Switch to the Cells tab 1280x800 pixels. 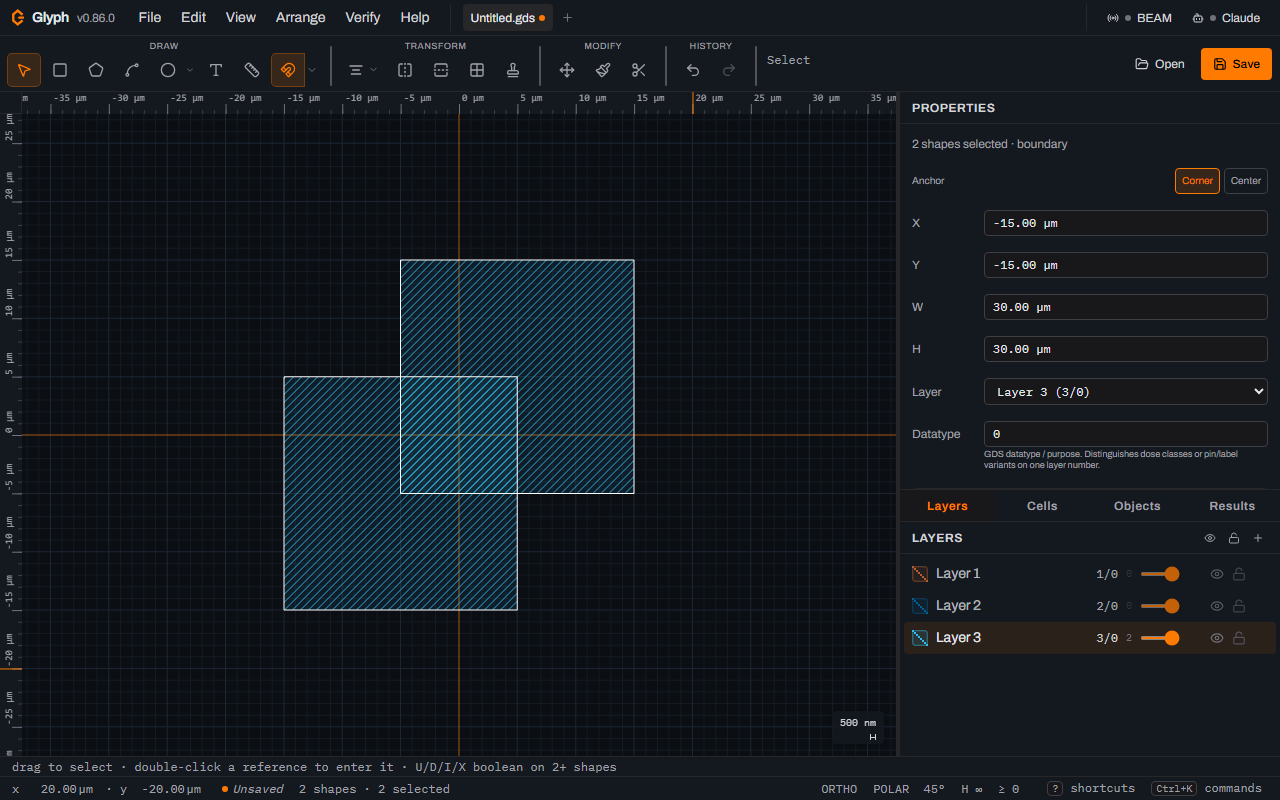pyautogui.click(x=1042, y=506)
